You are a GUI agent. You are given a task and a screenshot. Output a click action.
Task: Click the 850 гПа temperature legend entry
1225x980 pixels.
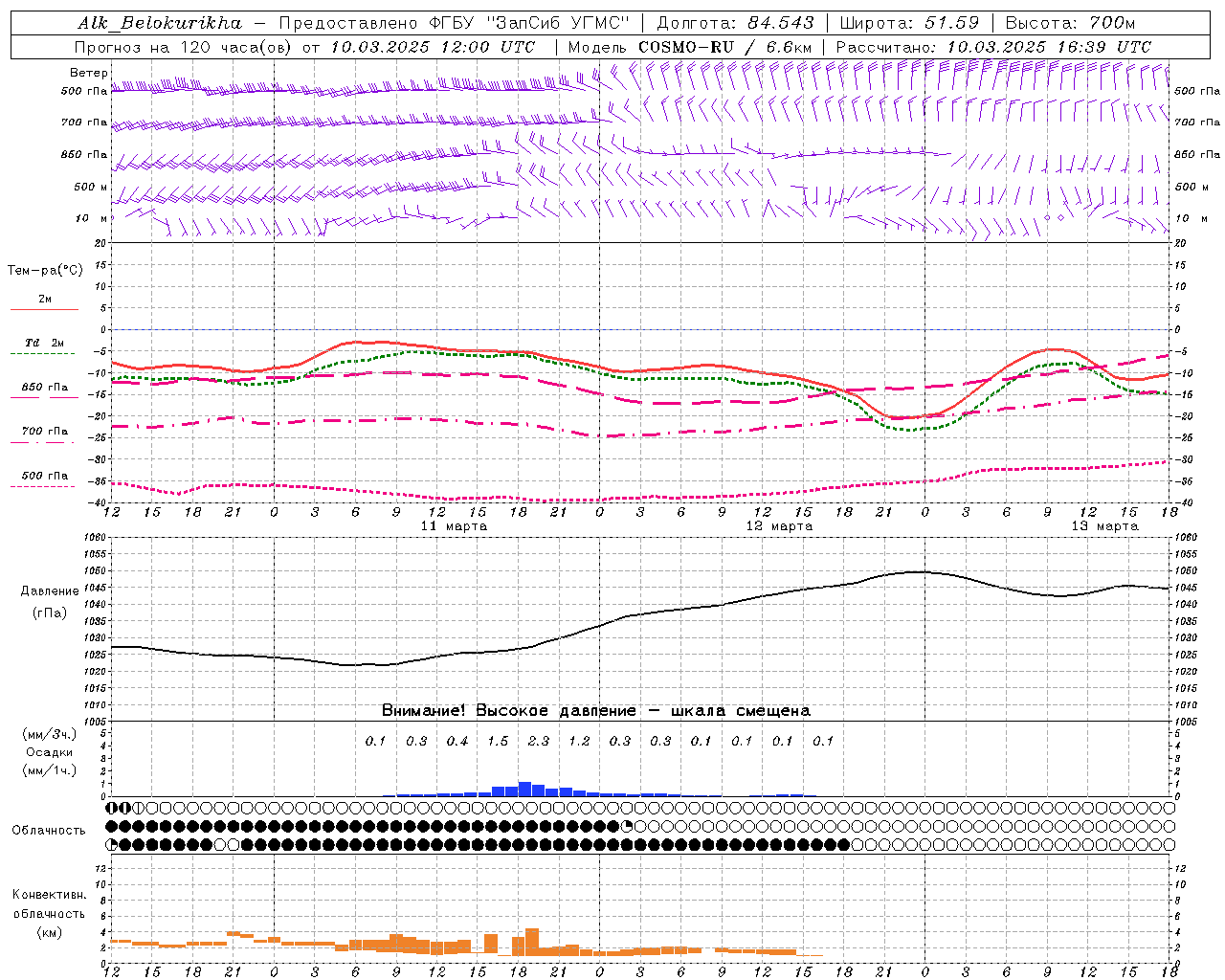tap(45, 387)
